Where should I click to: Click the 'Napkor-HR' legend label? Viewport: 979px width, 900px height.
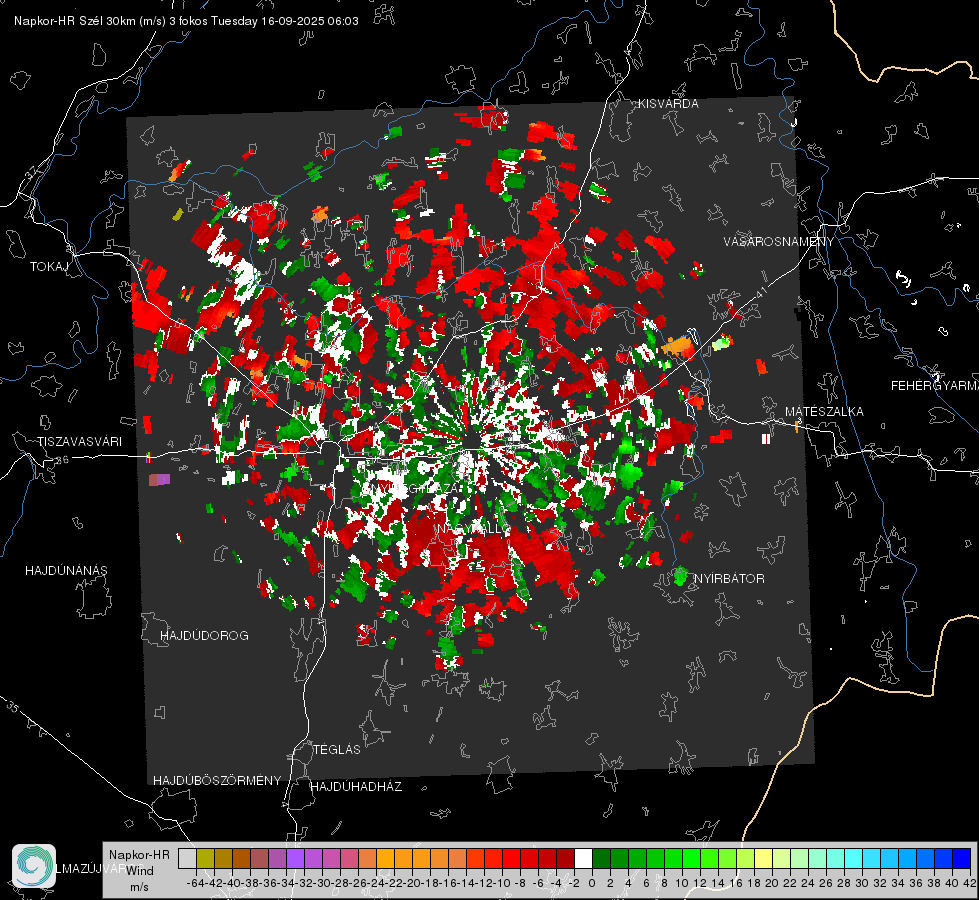[139, 855]
